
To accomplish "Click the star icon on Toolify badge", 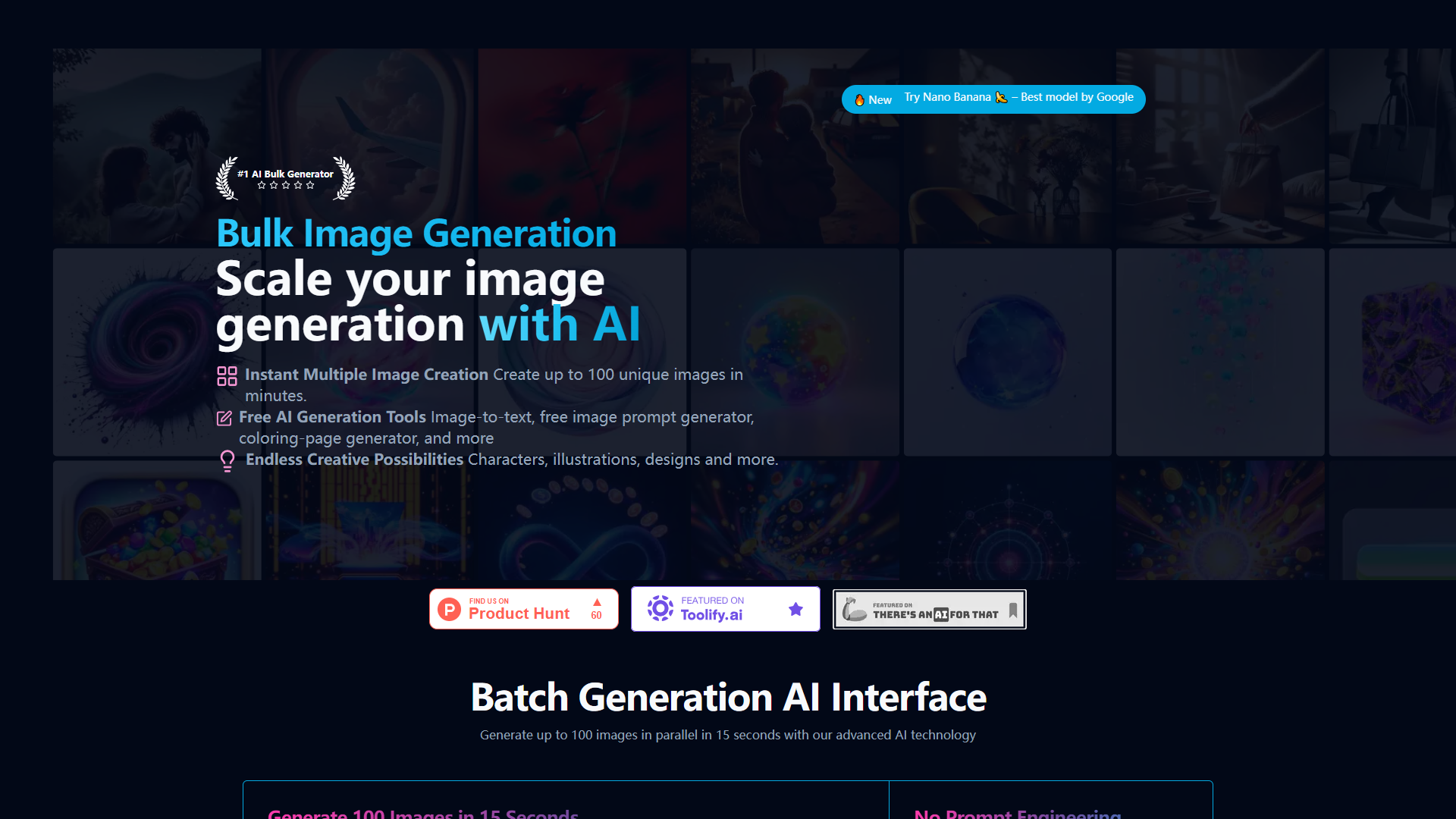I will 795,609.
